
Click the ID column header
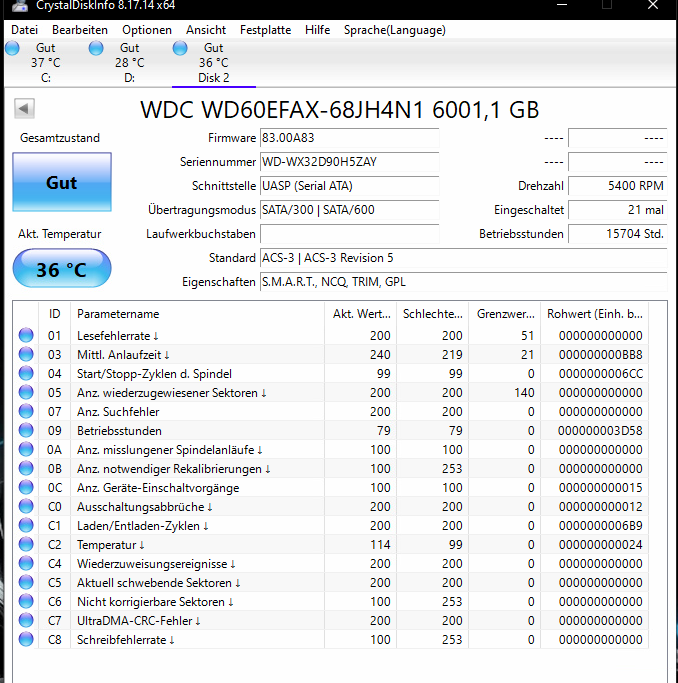click(x=54, y=314)
